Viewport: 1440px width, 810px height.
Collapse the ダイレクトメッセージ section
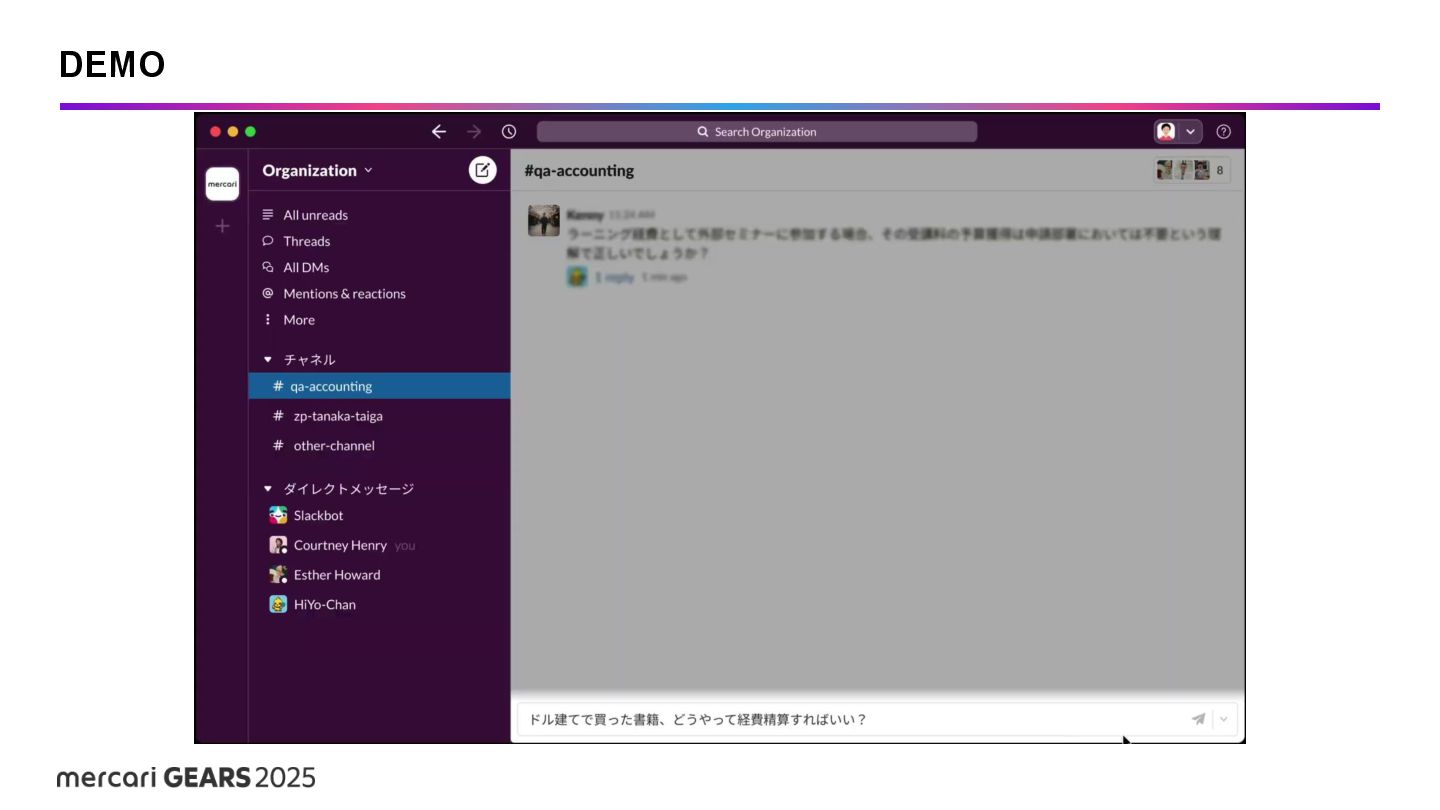(x=267, y=489)
